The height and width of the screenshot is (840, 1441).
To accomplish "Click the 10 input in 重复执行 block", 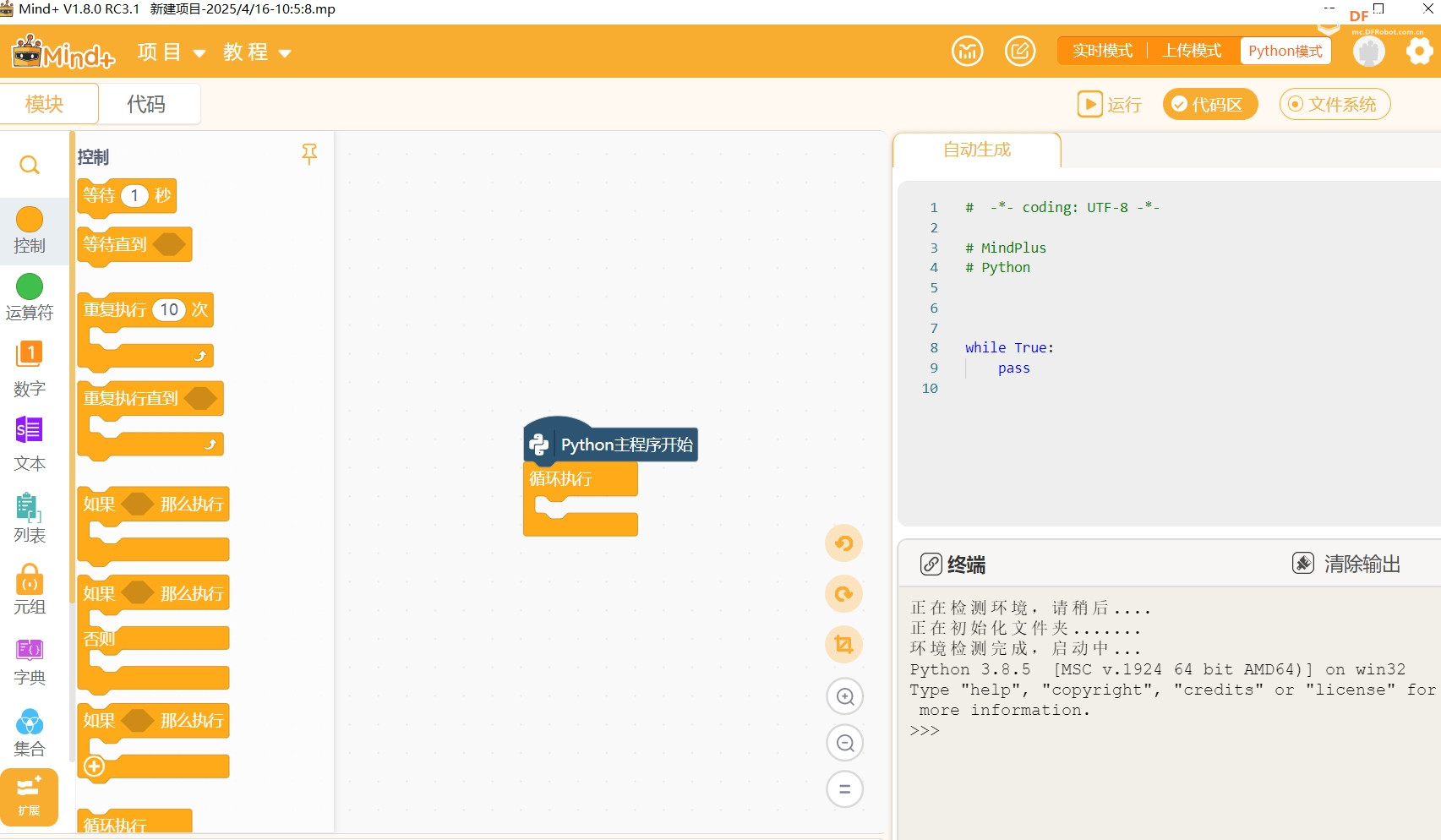I will coord(169,309).
